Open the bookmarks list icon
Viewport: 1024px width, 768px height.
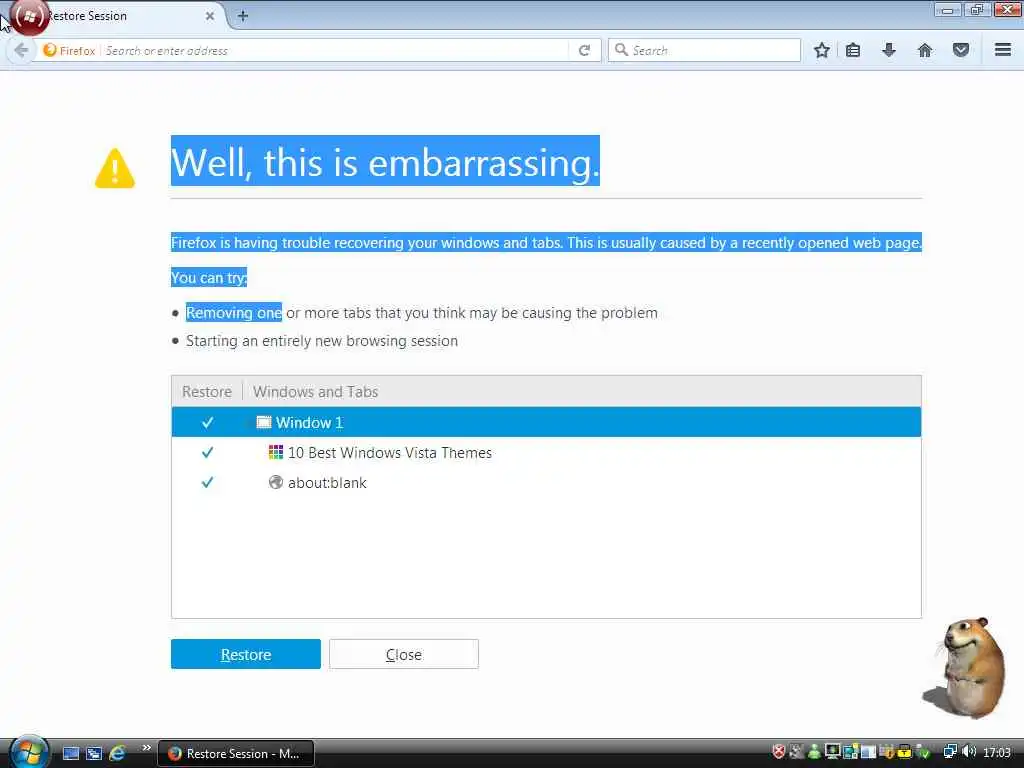click(x=853, y=50)
